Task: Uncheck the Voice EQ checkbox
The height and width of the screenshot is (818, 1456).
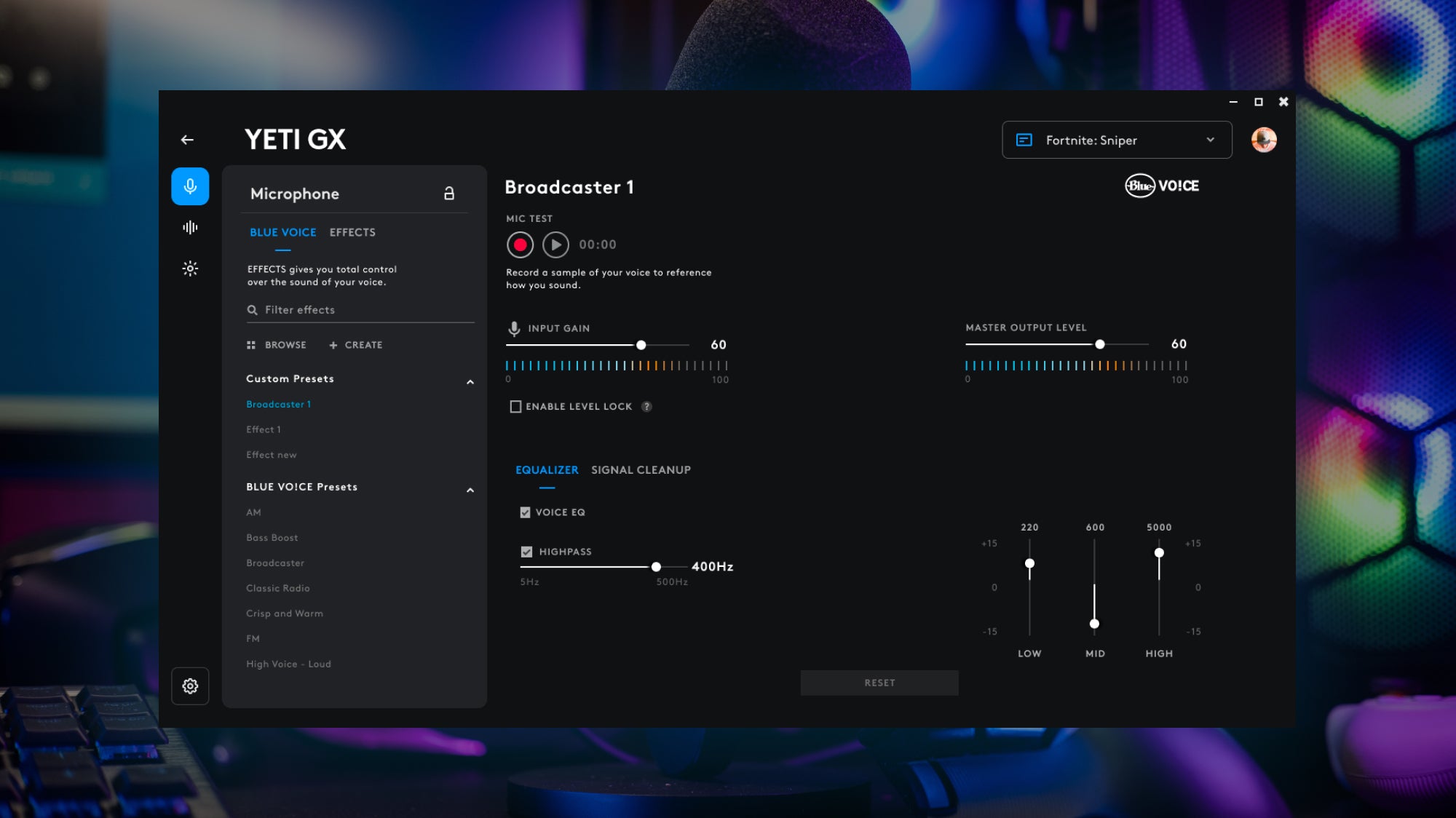Action: (525, 512)
